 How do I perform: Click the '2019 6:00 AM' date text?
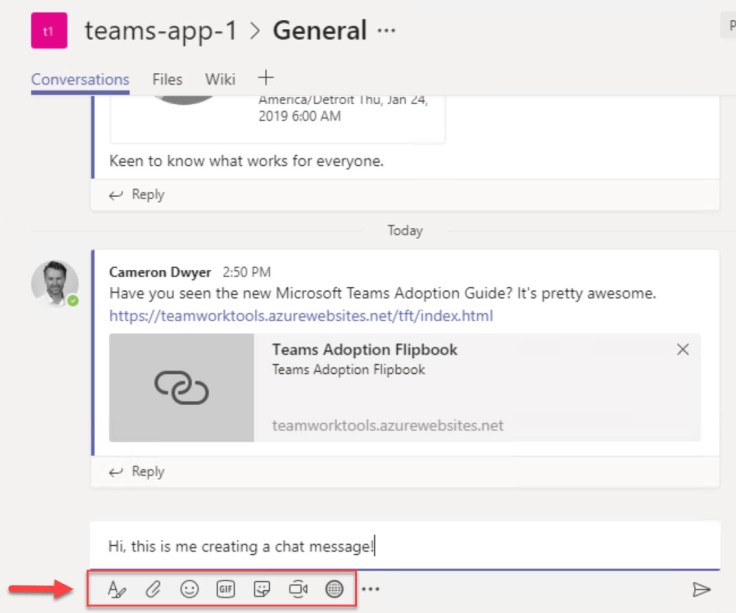299,116
